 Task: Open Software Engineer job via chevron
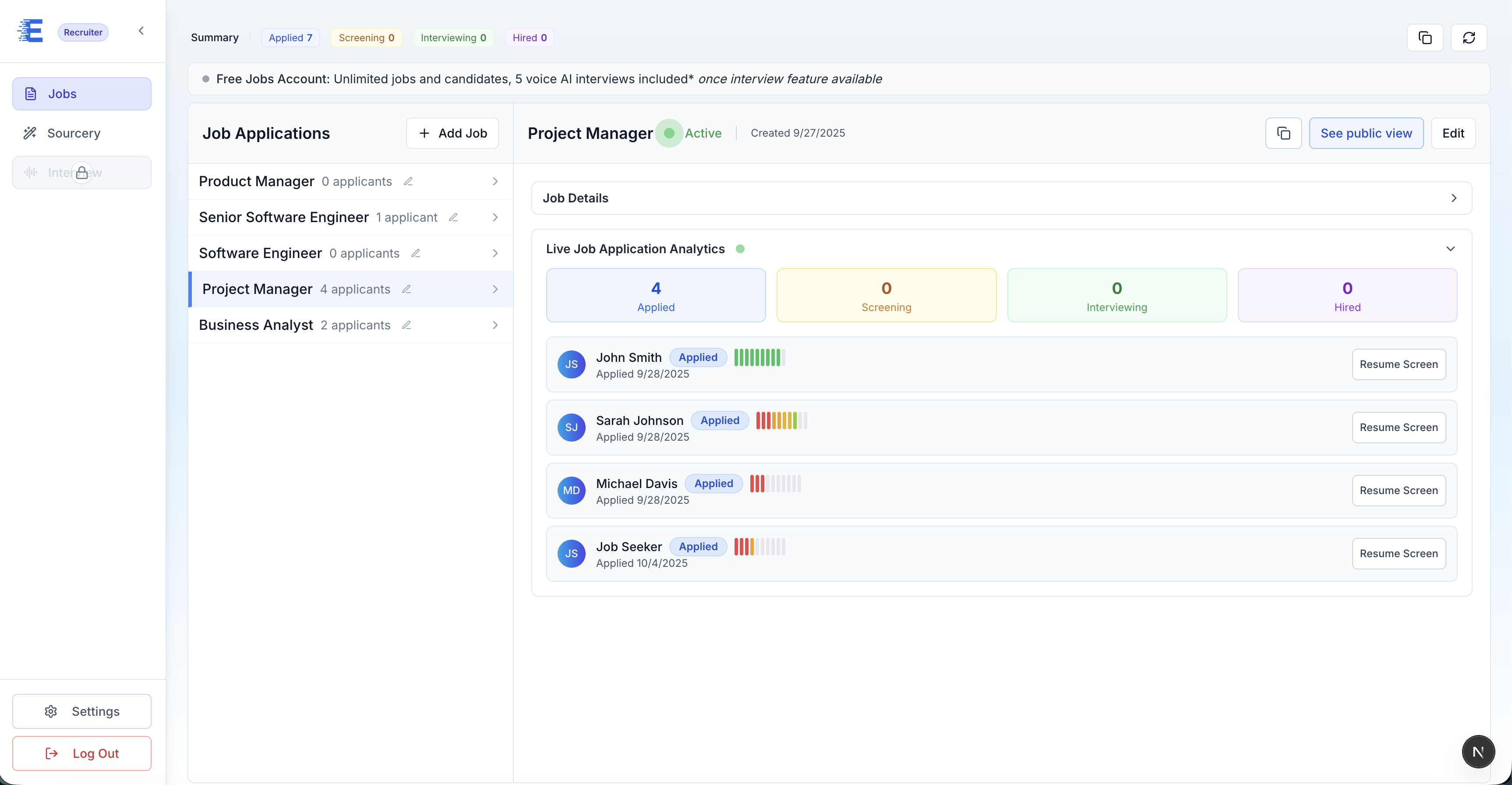pyautogui.click(x=495, y=253)
